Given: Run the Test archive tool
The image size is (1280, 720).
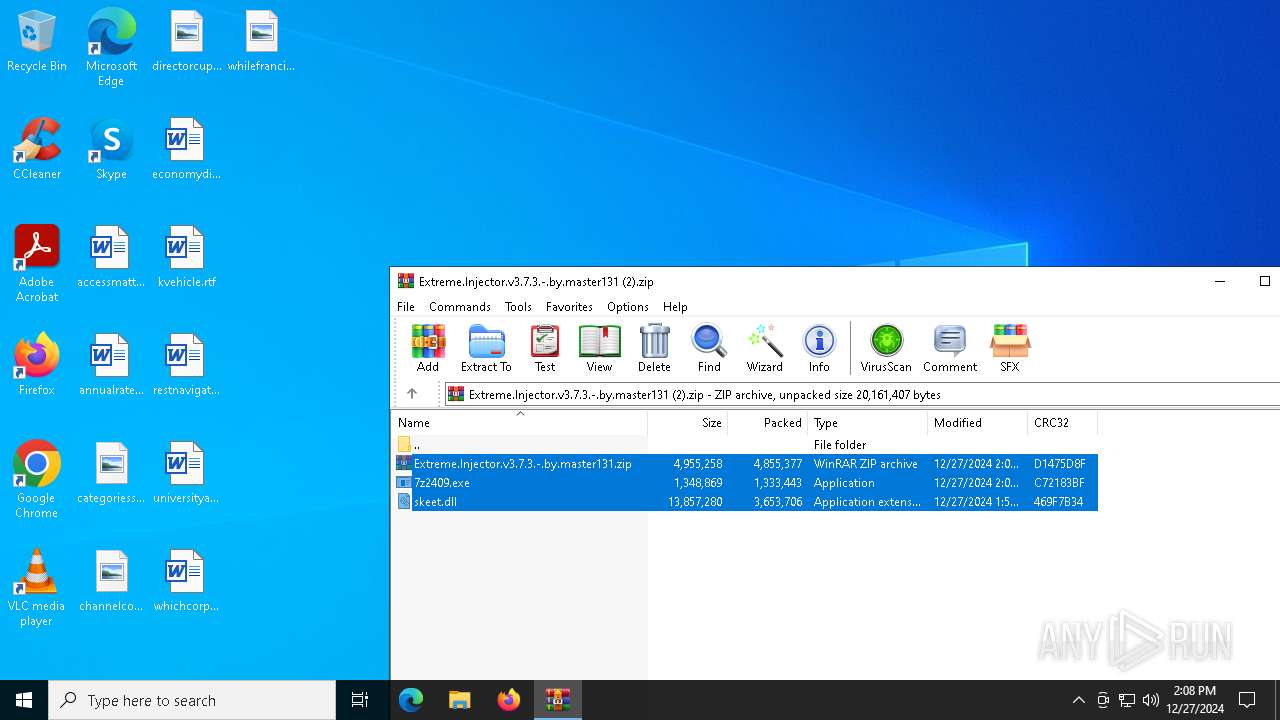Looking at the screenshot, I should [545, 348].
